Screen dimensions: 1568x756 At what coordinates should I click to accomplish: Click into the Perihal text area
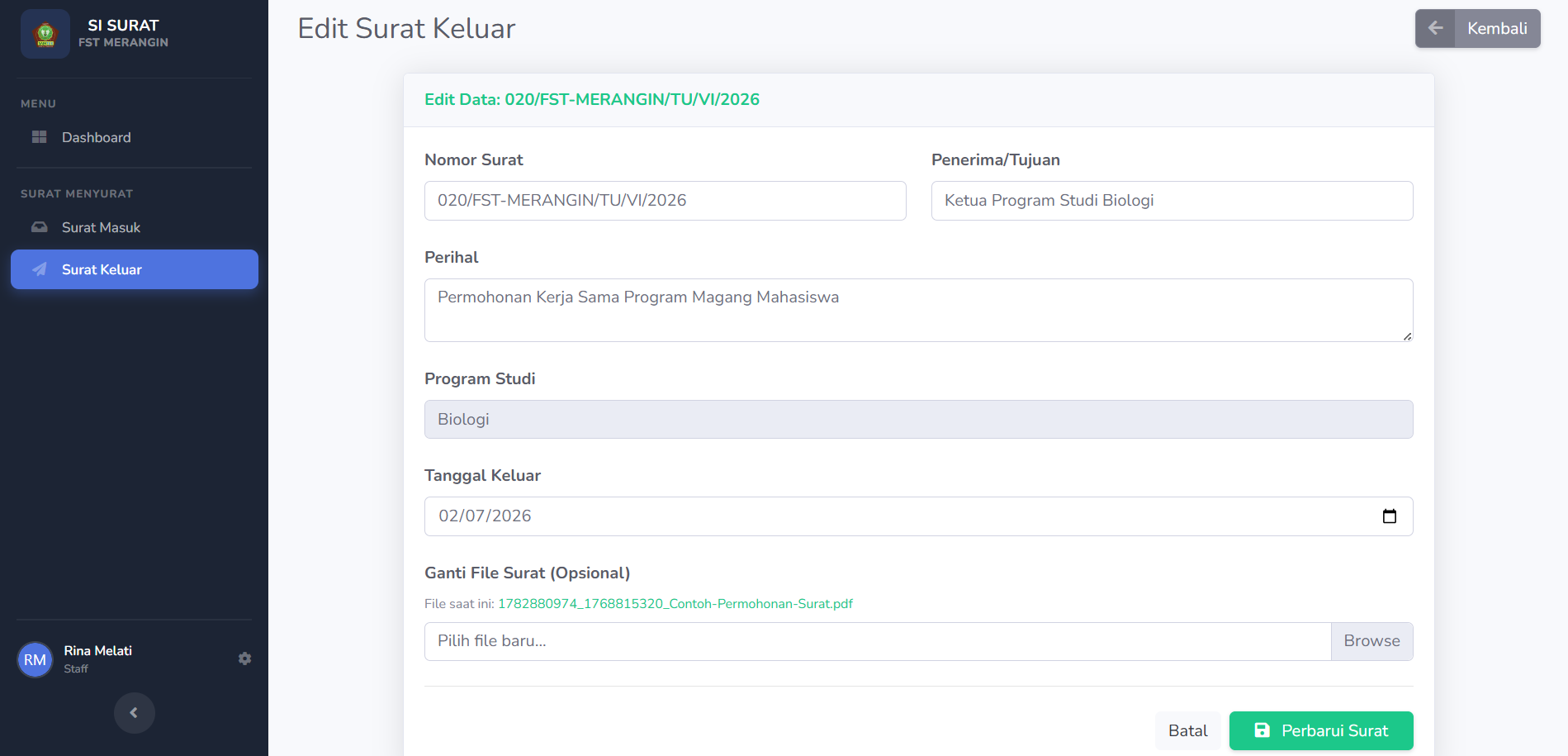point(919,310)
